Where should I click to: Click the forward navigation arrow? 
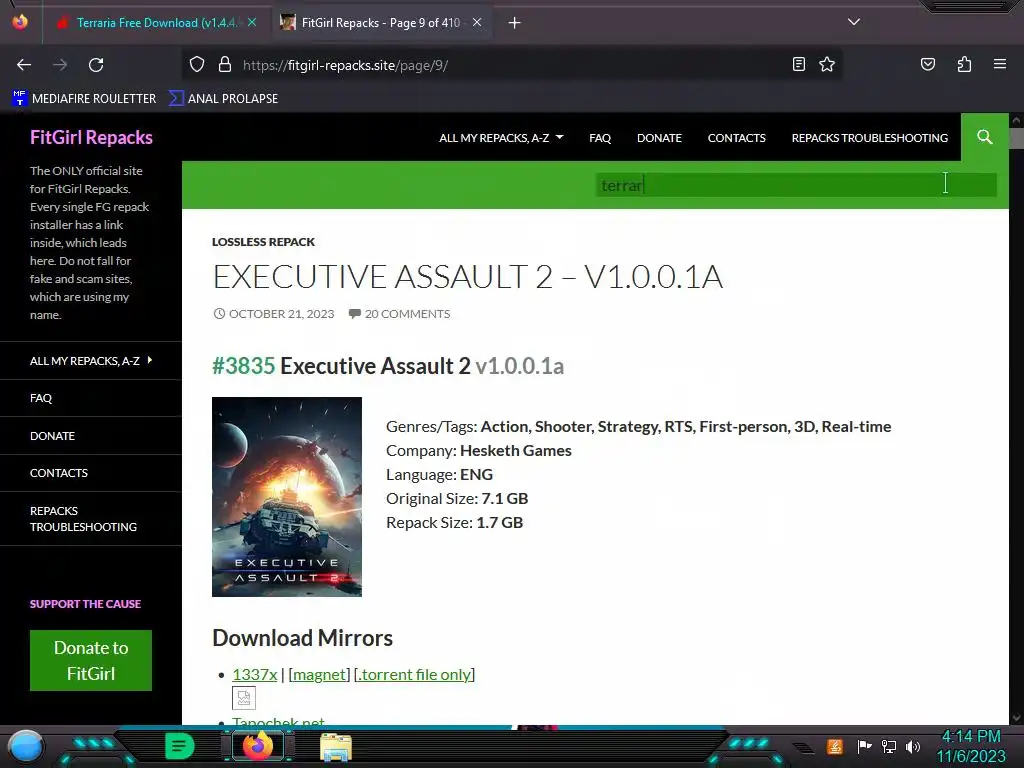tap(60, 65)
